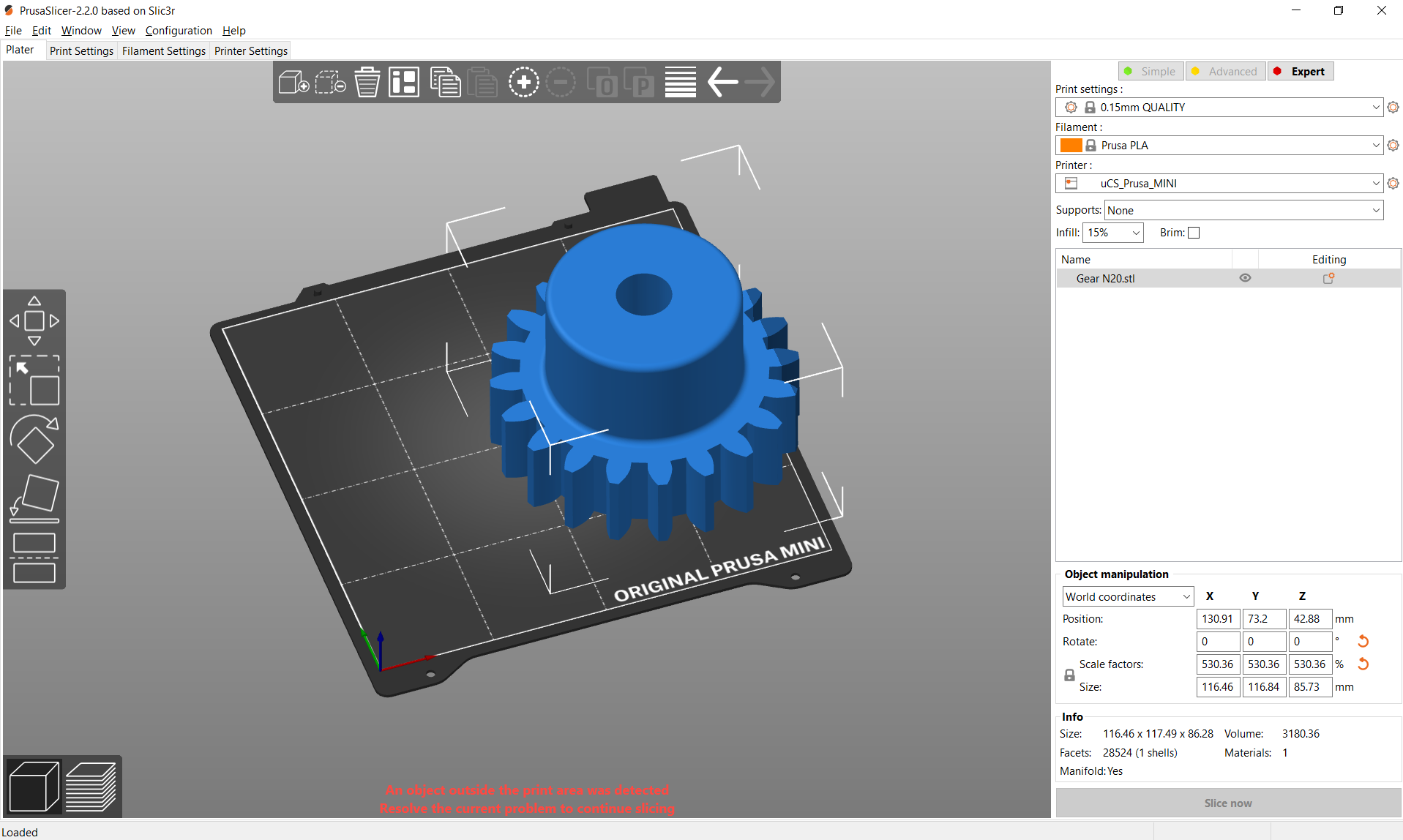Reset scale with the orange arrow

coord(1363,664)
